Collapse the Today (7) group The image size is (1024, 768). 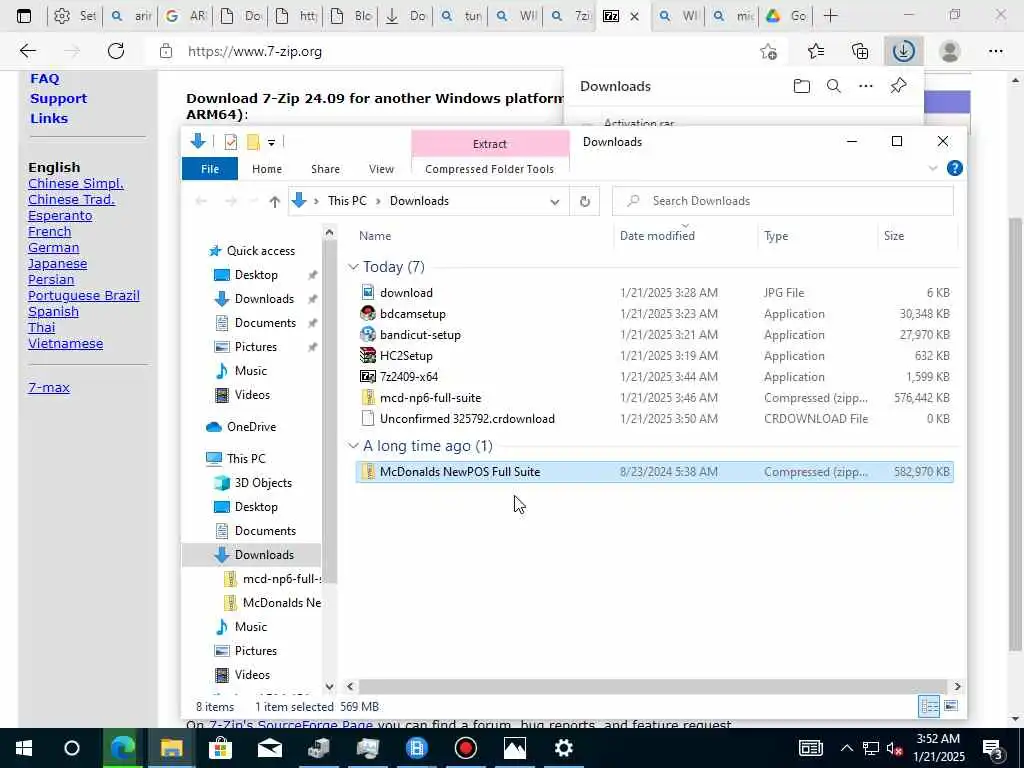tap(353, 267)
